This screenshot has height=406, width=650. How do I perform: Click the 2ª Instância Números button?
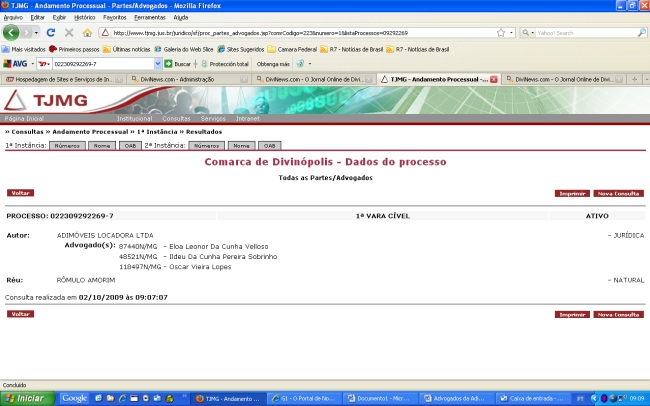(206, 146)
